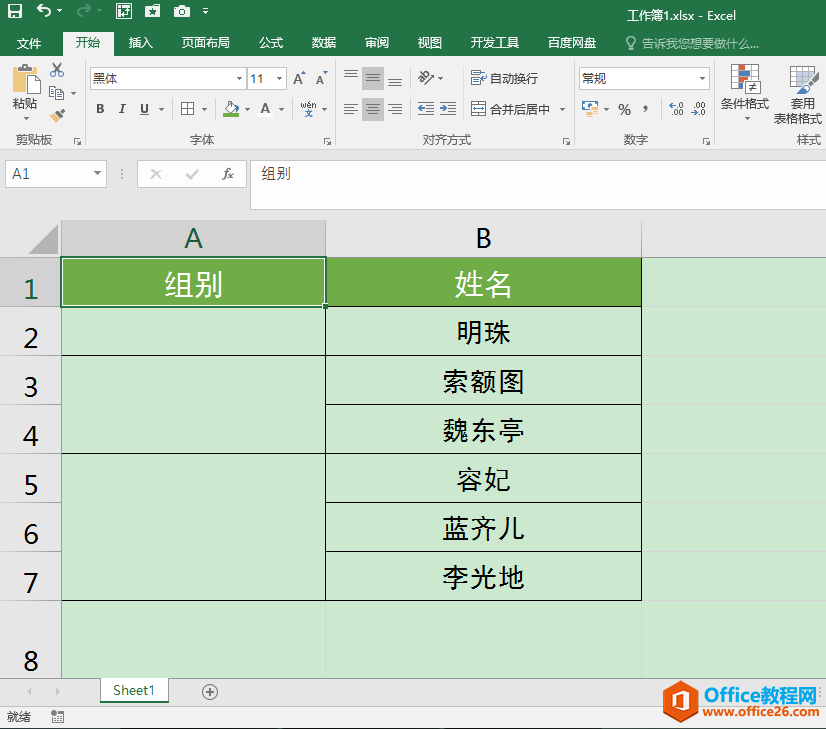Expand the Borders dropdown arrow
This screenshot has height=729, width=826.
(x=204, y=109)
